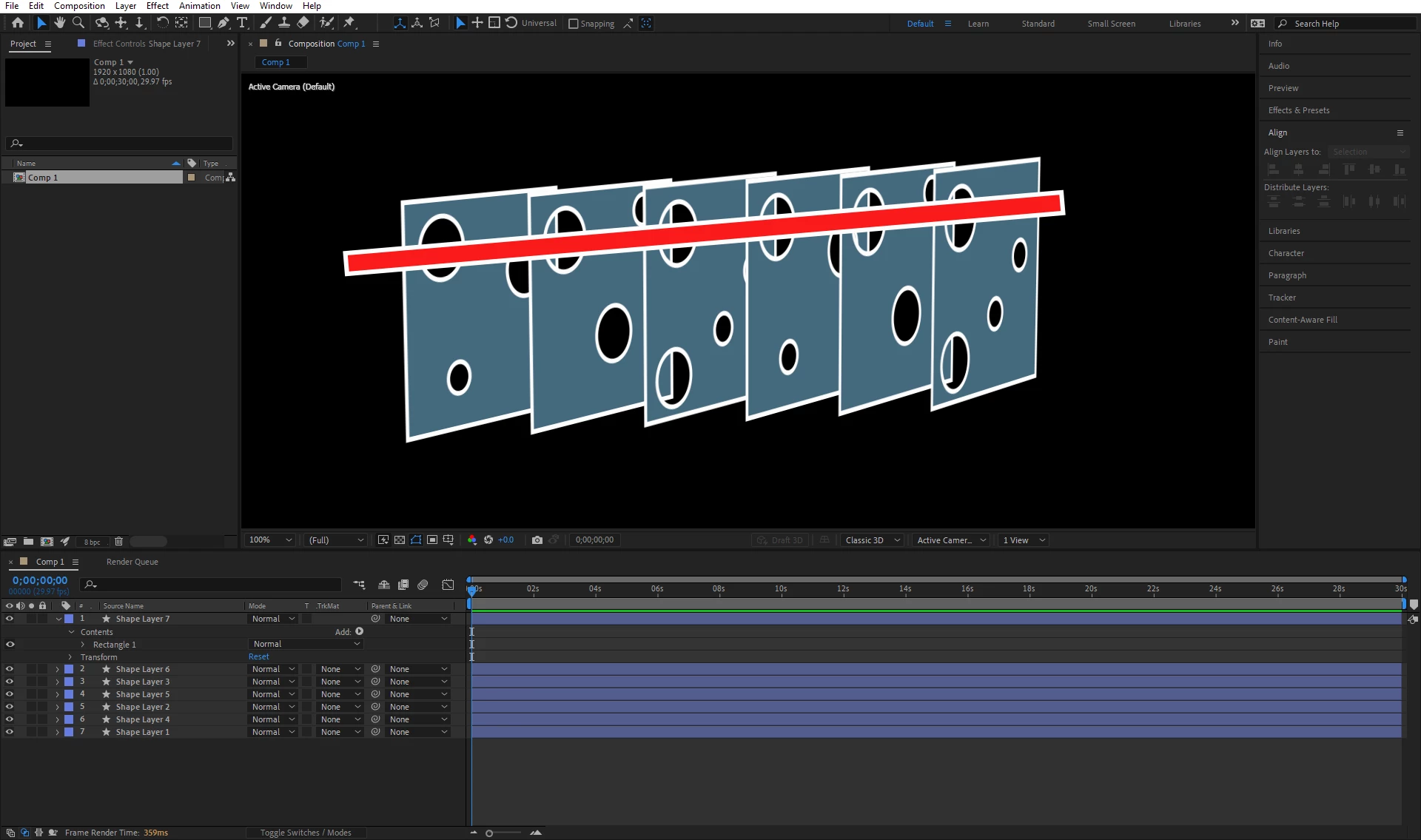Select the Rectangle shape tool

(204, 23)
